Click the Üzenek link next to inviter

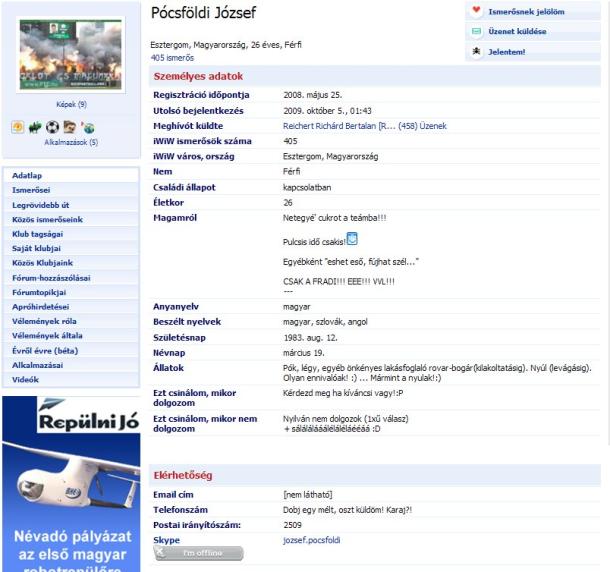(433, 126)
